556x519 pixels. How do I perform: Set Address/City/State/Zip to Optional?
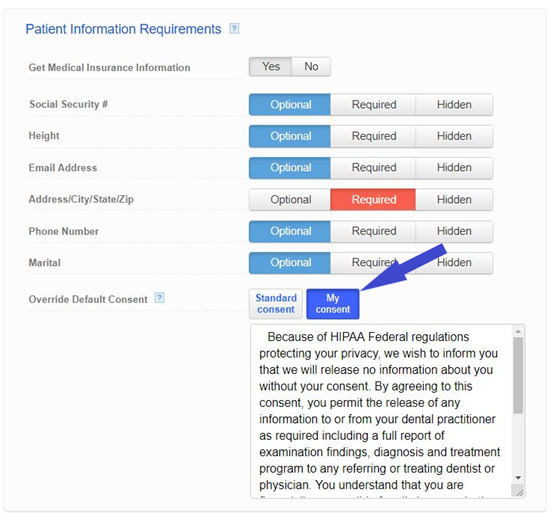click(x=290, y=200)
